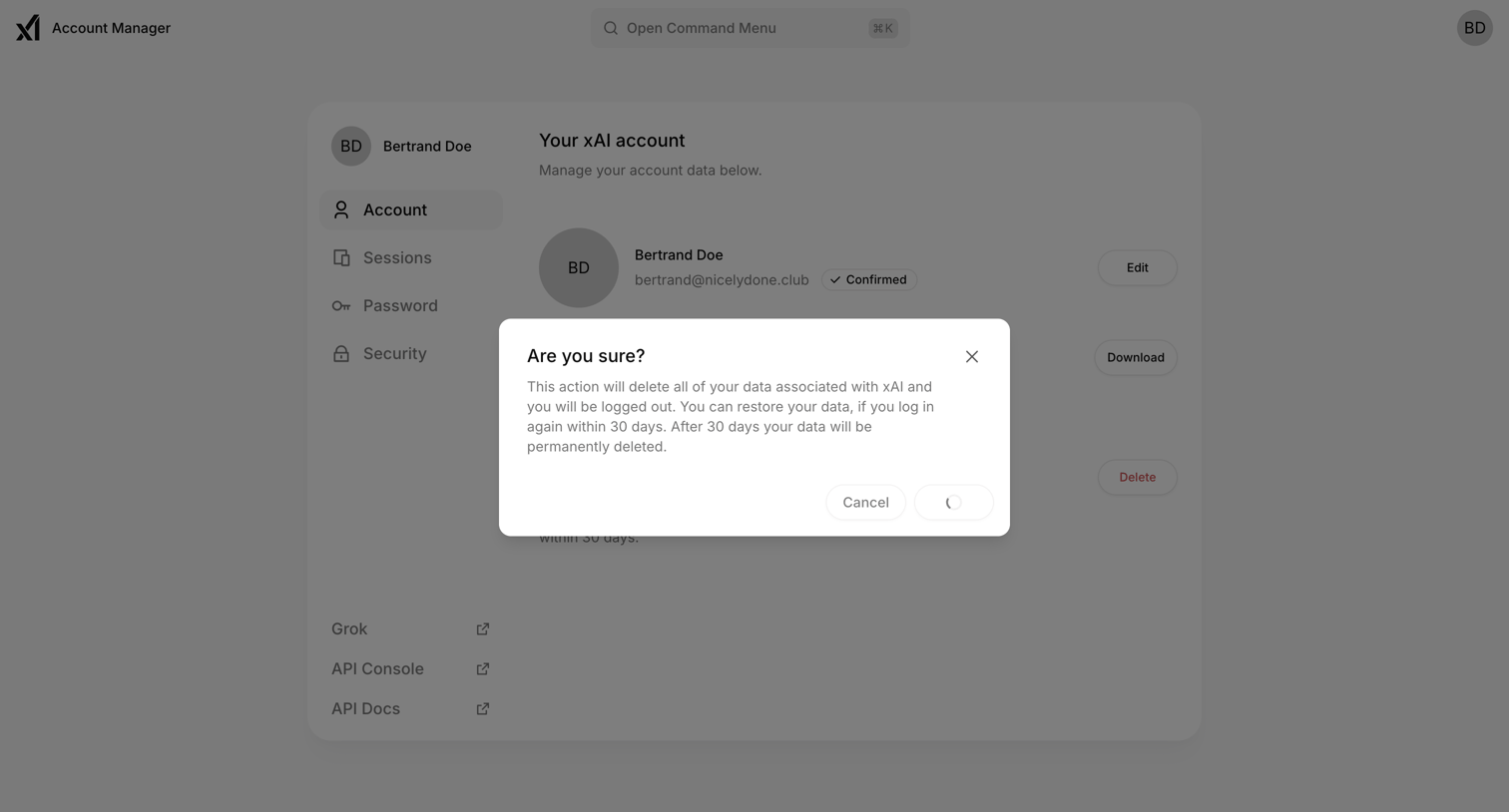Click external-link icon next to API Console
Image resolution: width=1509 pixels, height=812 pixels.
[483, 668]
